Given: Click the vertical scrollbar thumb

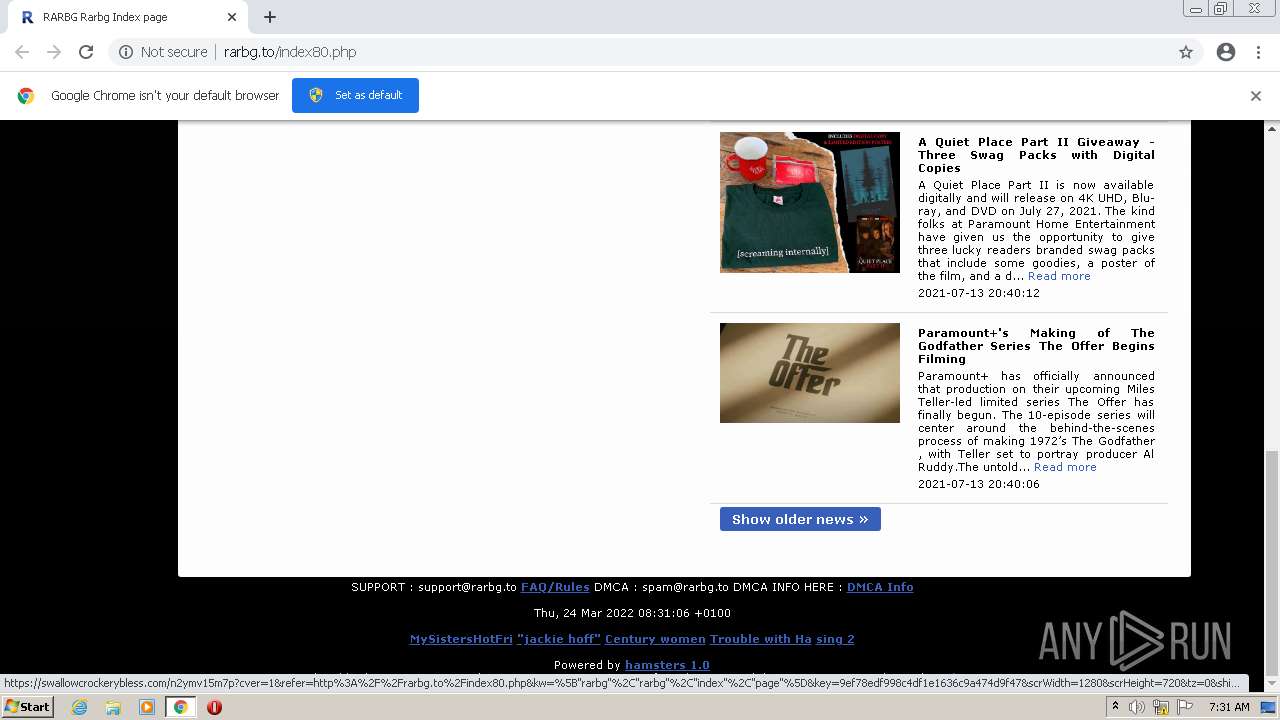Looking at the screenshot, I should tap(1272, 564).
